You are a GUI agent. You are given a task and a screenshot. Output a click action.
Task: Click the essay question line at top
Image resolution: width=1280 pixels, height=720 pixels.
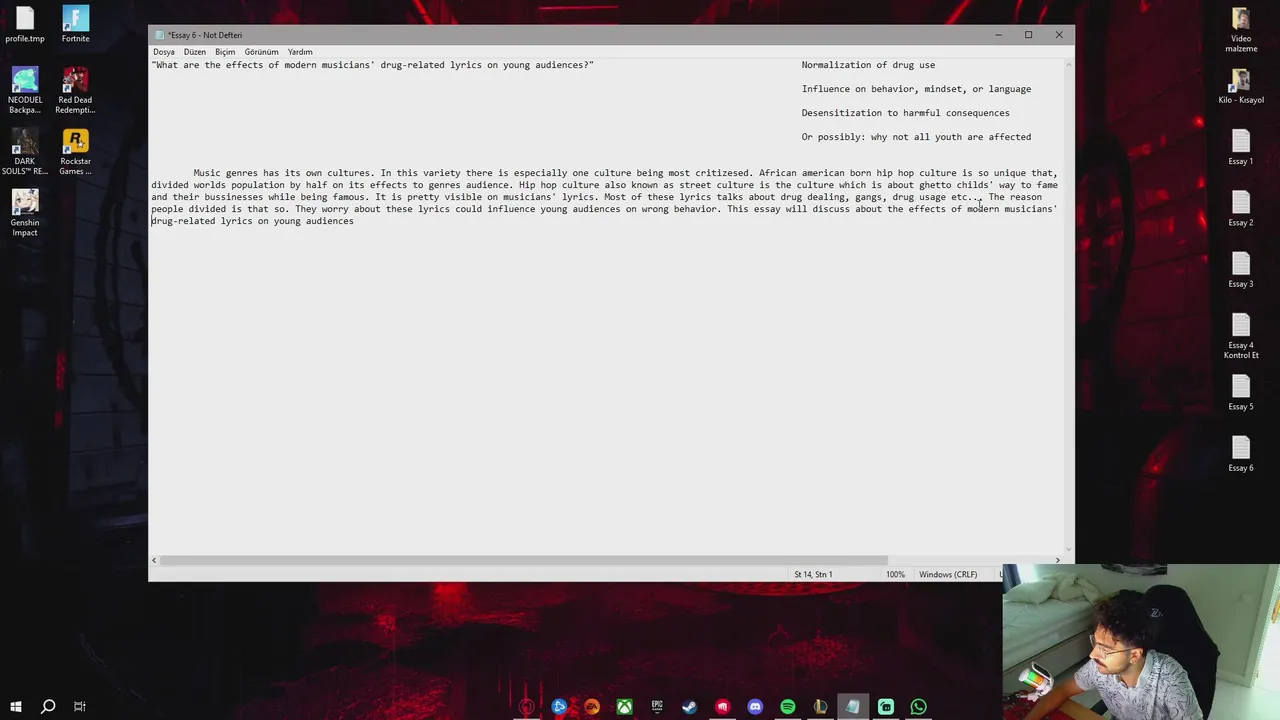pyautogui.click(x=373, y=65)
